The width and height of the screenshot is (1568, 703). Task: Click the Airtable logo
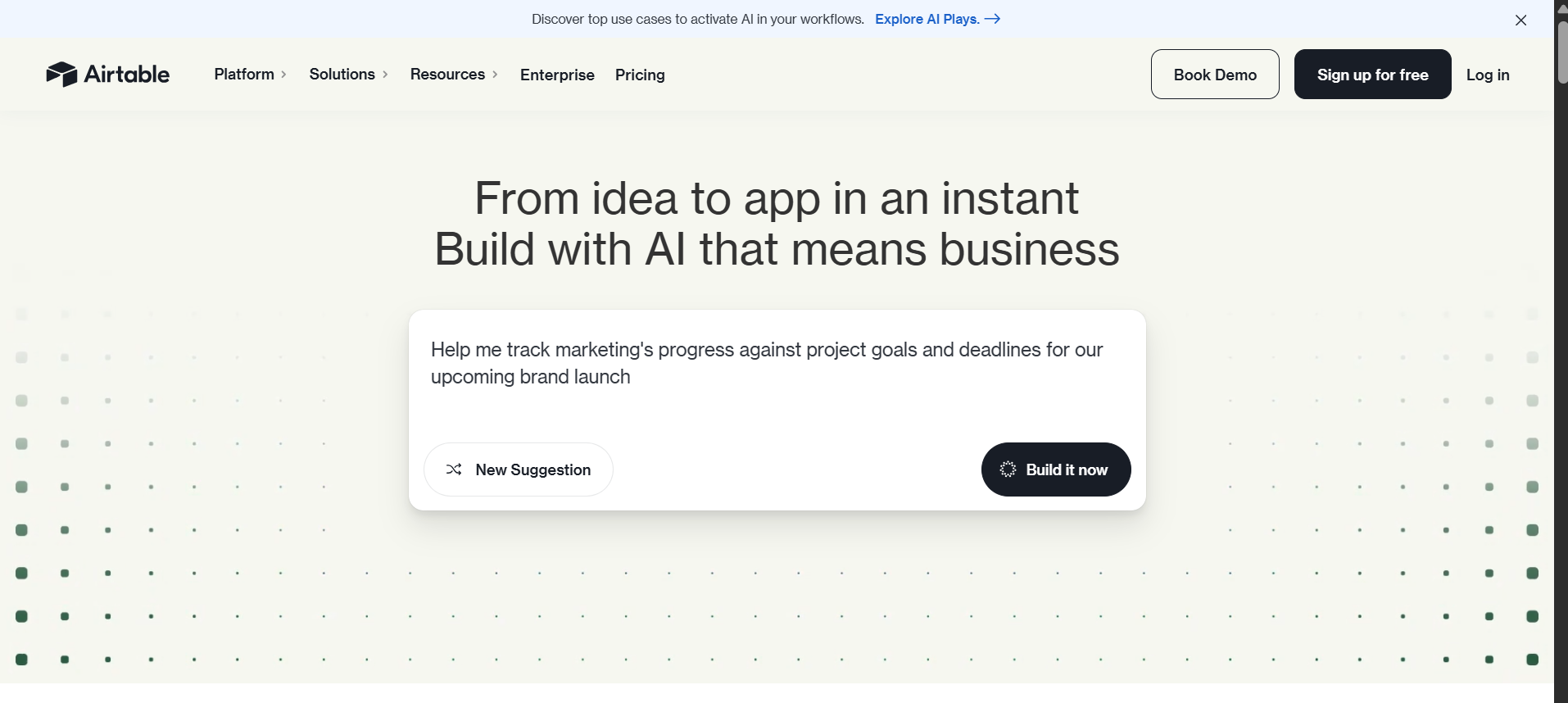point(107,74)
